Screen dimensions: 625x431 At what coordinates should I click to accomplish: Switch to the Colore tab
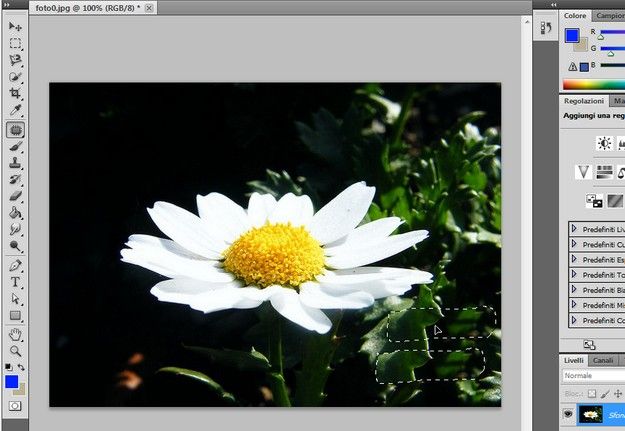click(x=575, y=16)
